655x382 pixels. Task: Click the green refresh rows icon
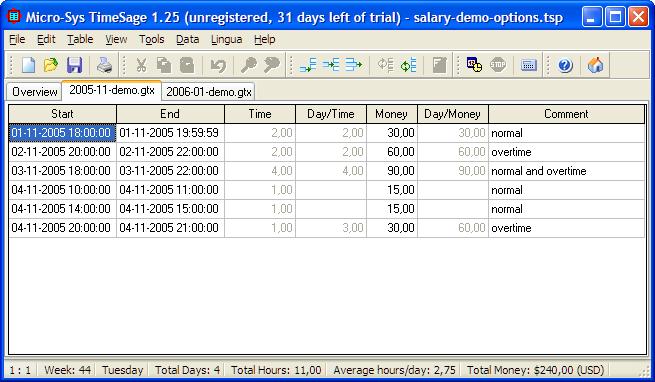(x=408, y=65)
